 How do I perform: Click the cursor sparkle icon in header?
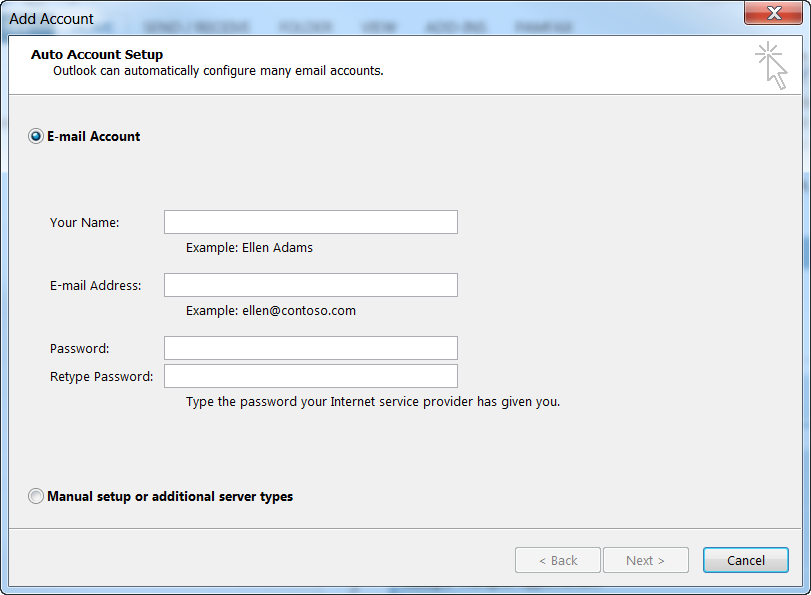point(772,65)
